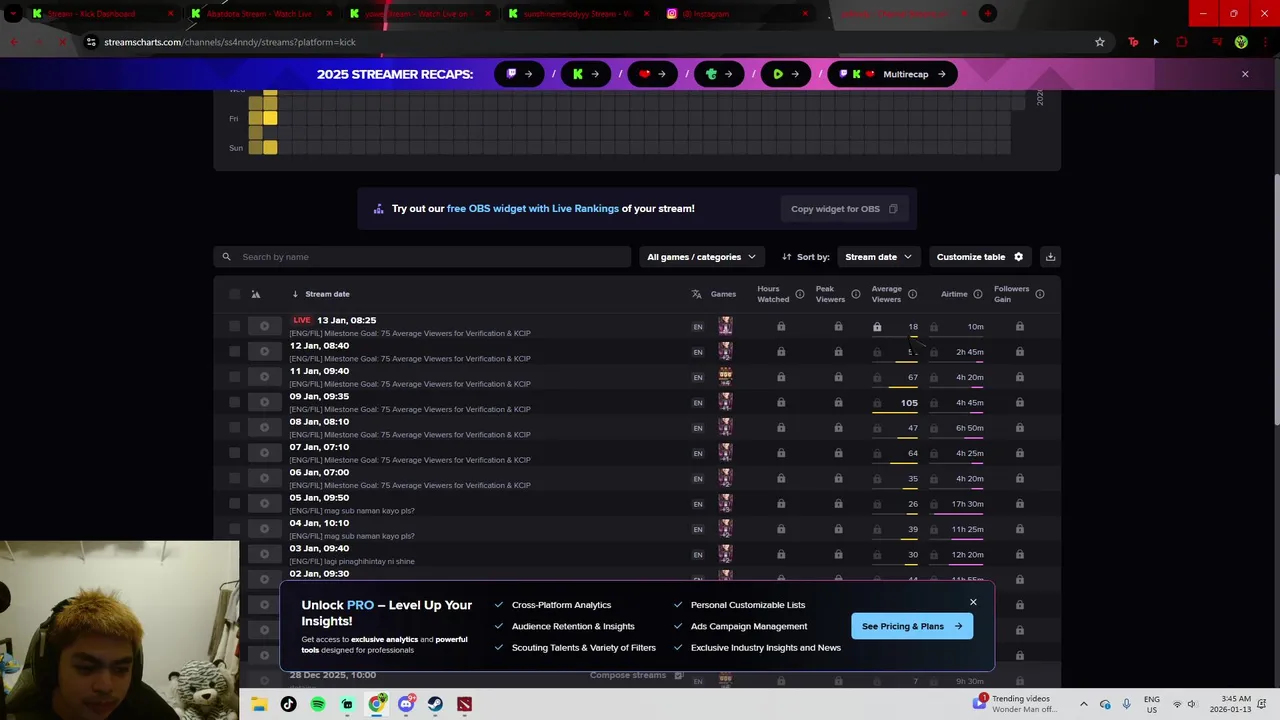Dismiss the 2025 Streamer Recaps banner
Screen dimensions: 1280x720
coord(1245,74)
